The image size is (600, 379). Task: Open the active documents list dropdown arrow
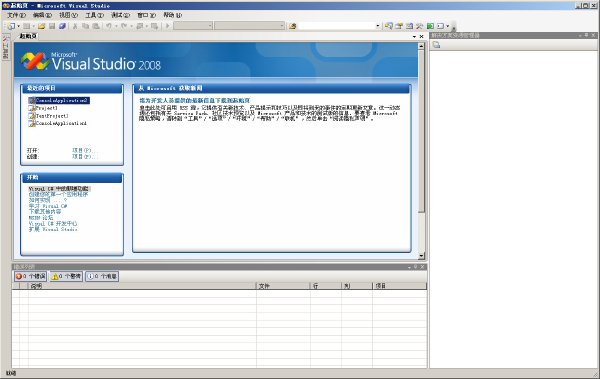pos(414,36)
